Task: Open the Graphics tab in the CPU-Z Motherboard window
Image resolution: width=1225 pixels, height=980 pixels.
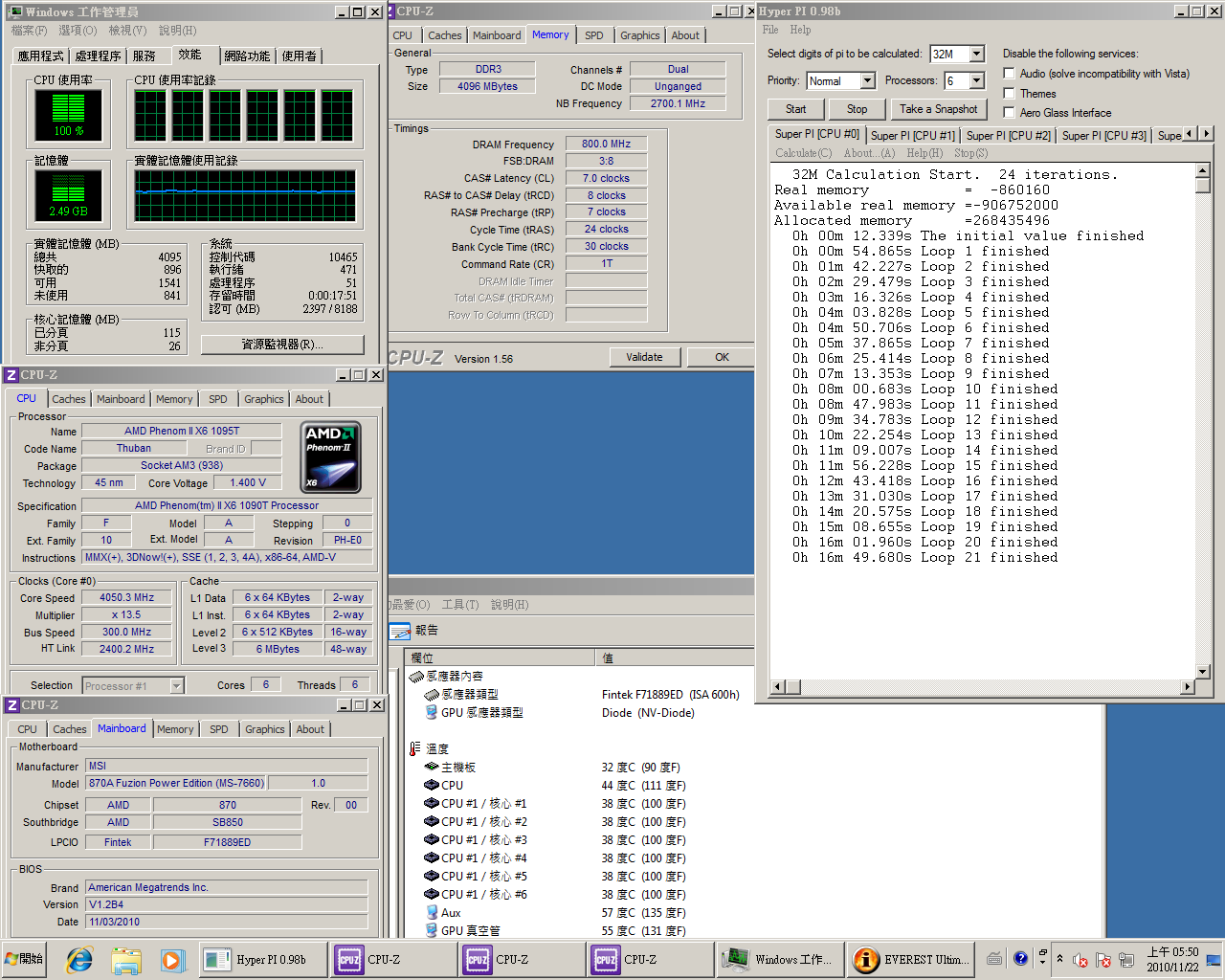Action: pyautogui.click(x=265, y=729)
